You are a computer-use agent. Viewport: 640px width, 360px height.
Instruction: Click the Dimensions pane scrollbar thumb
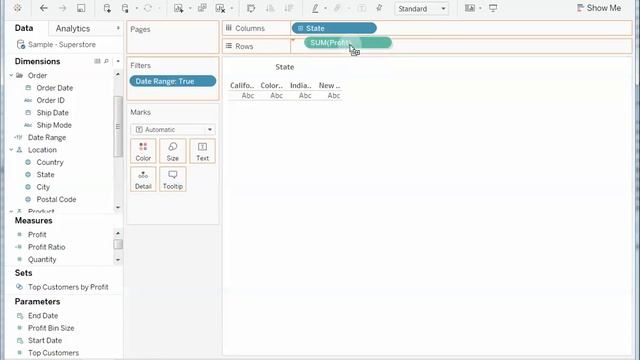(x=118, y=127)
